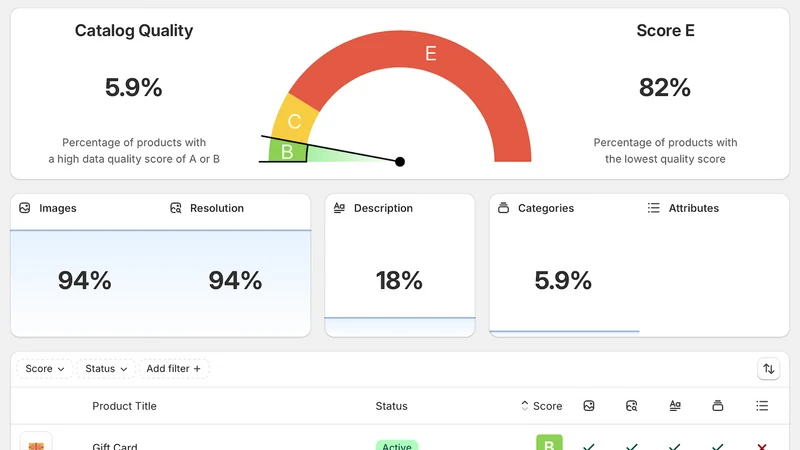800x450 pixels.
Task: Click the Resolution icon in stats card
Action: [176, 208]
